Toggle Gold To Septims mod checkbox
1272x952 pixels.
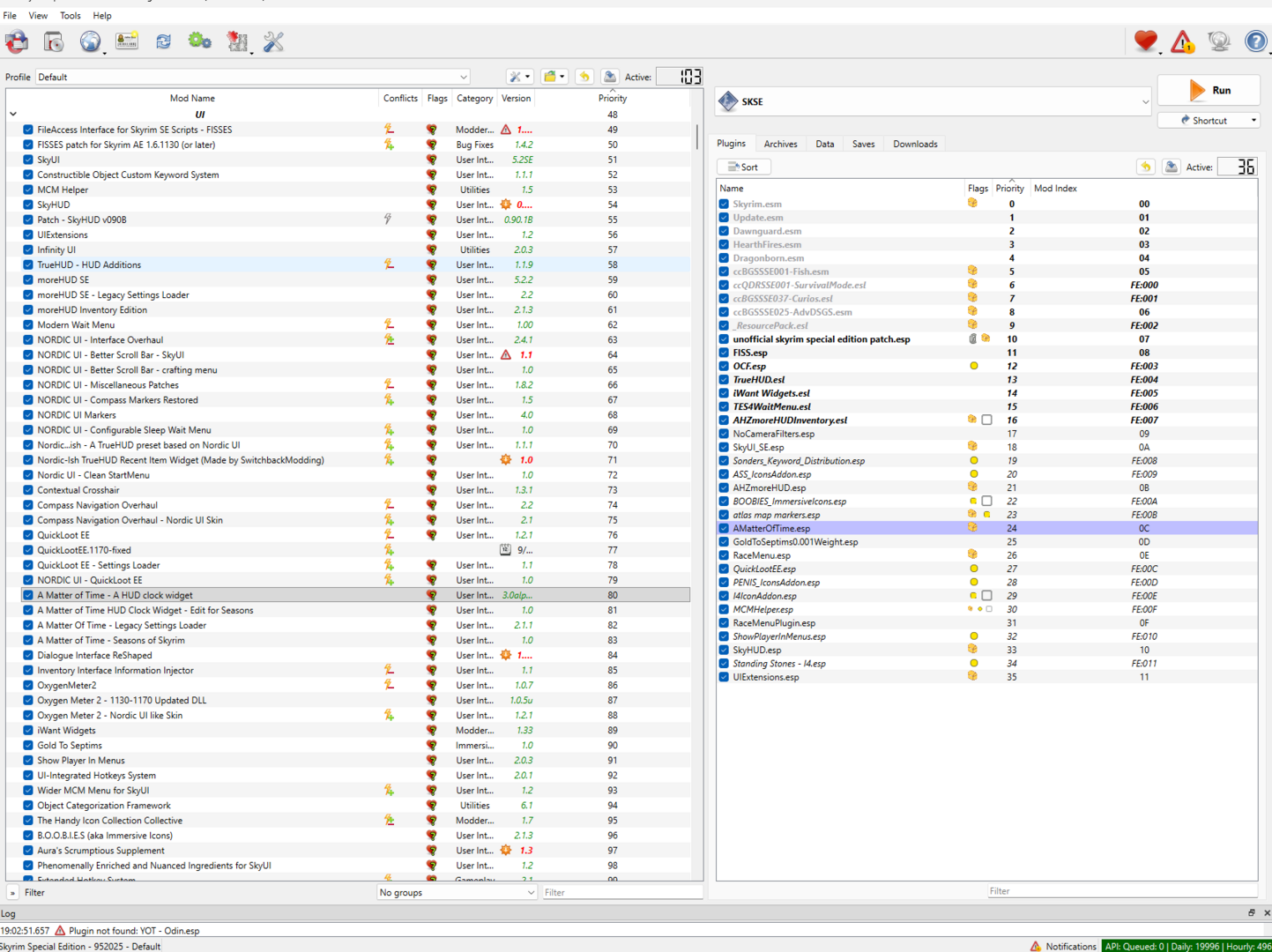click(28, 745)
